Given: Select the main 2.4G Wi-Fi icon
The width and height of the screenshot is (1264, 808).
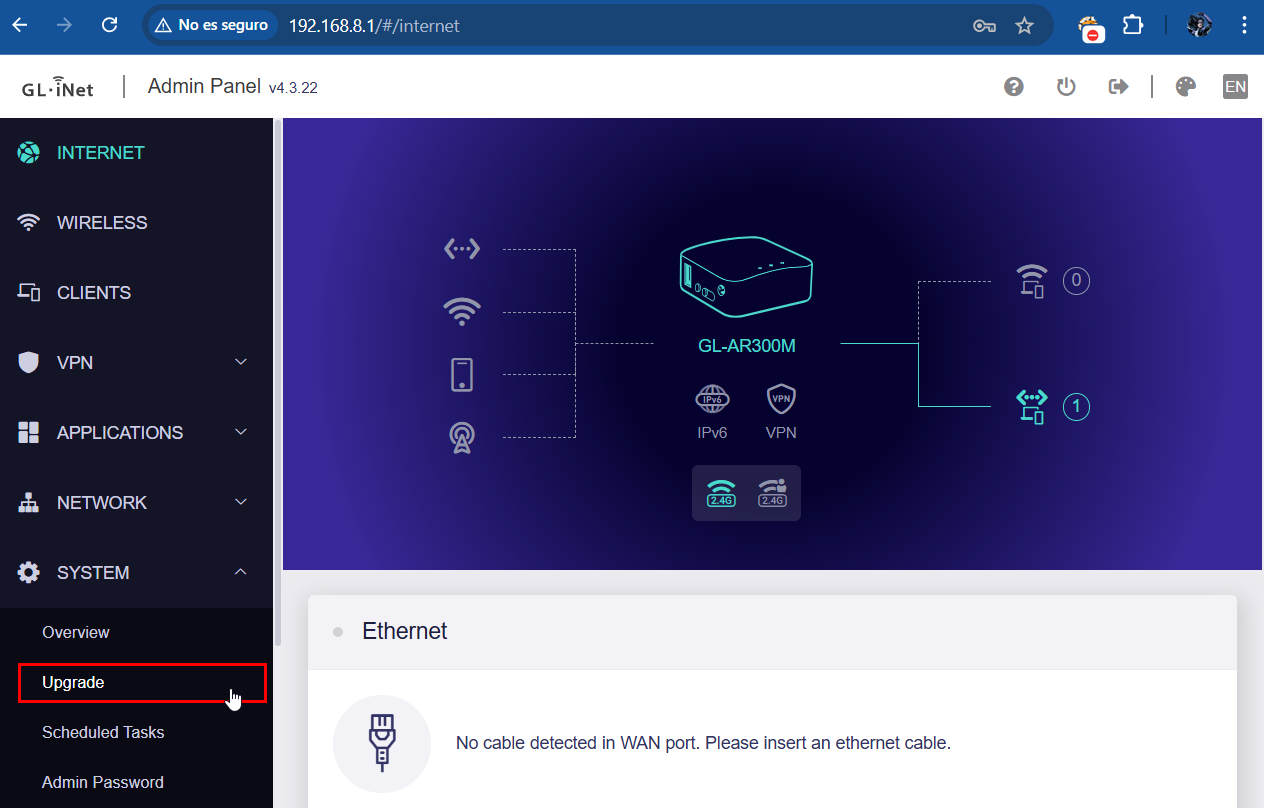Looking at the screenshot, I should tap(721, 492).
